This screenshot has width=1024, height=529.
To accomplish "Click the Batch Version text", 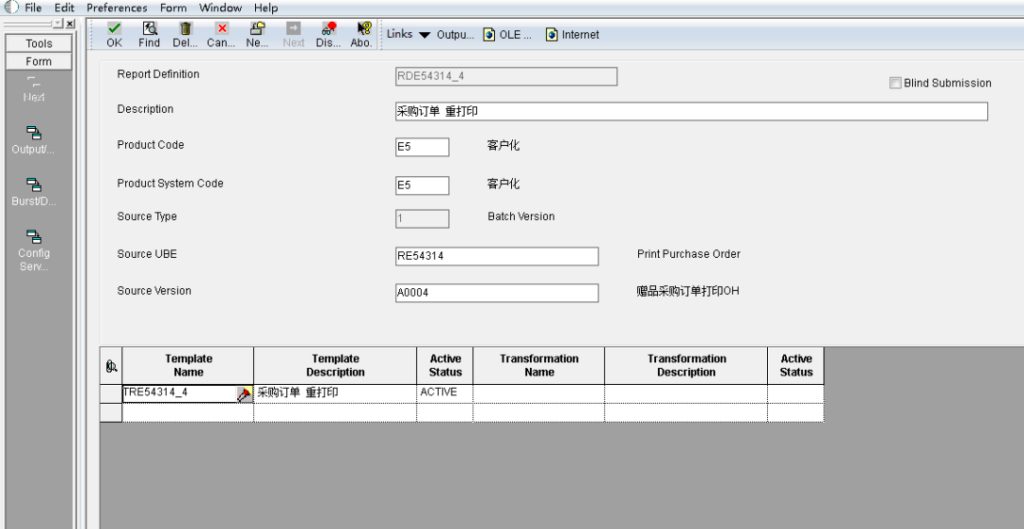I will pos(521,216).
